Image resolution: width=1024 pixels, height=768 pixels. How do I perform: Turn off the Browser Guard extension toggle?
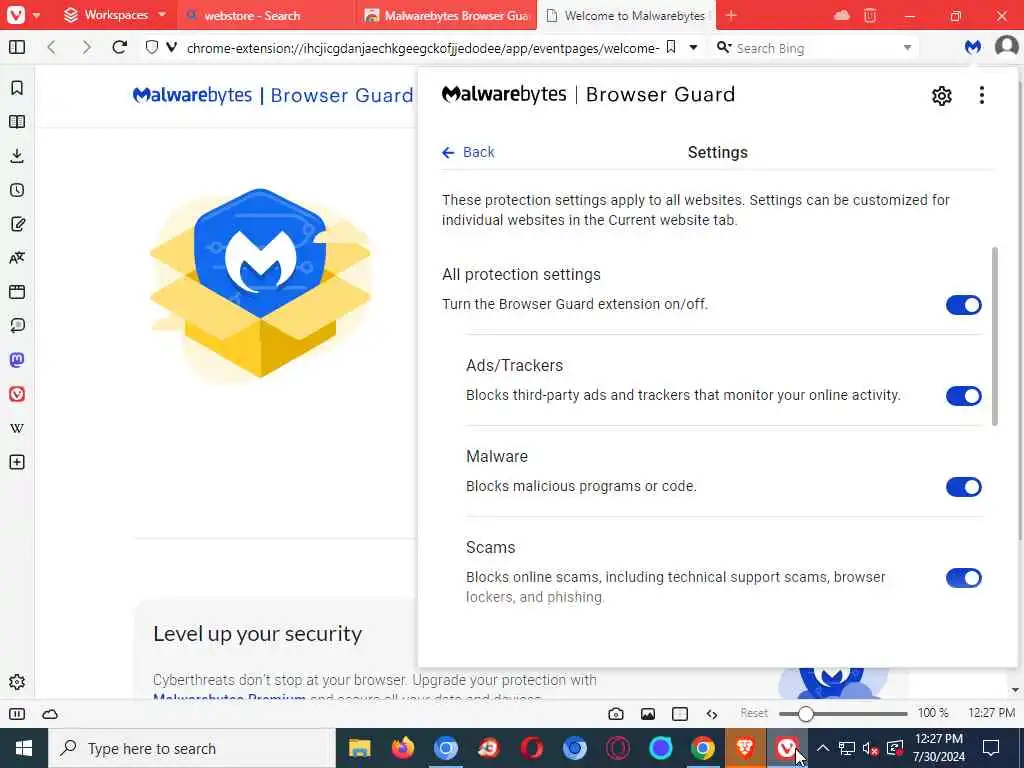(x=963, y=305)
